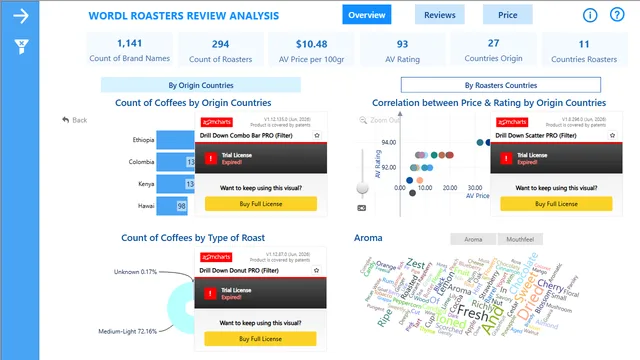Open the info circle icon
The width and height of the screenshot is (640, 360).
tap(590, 16)
